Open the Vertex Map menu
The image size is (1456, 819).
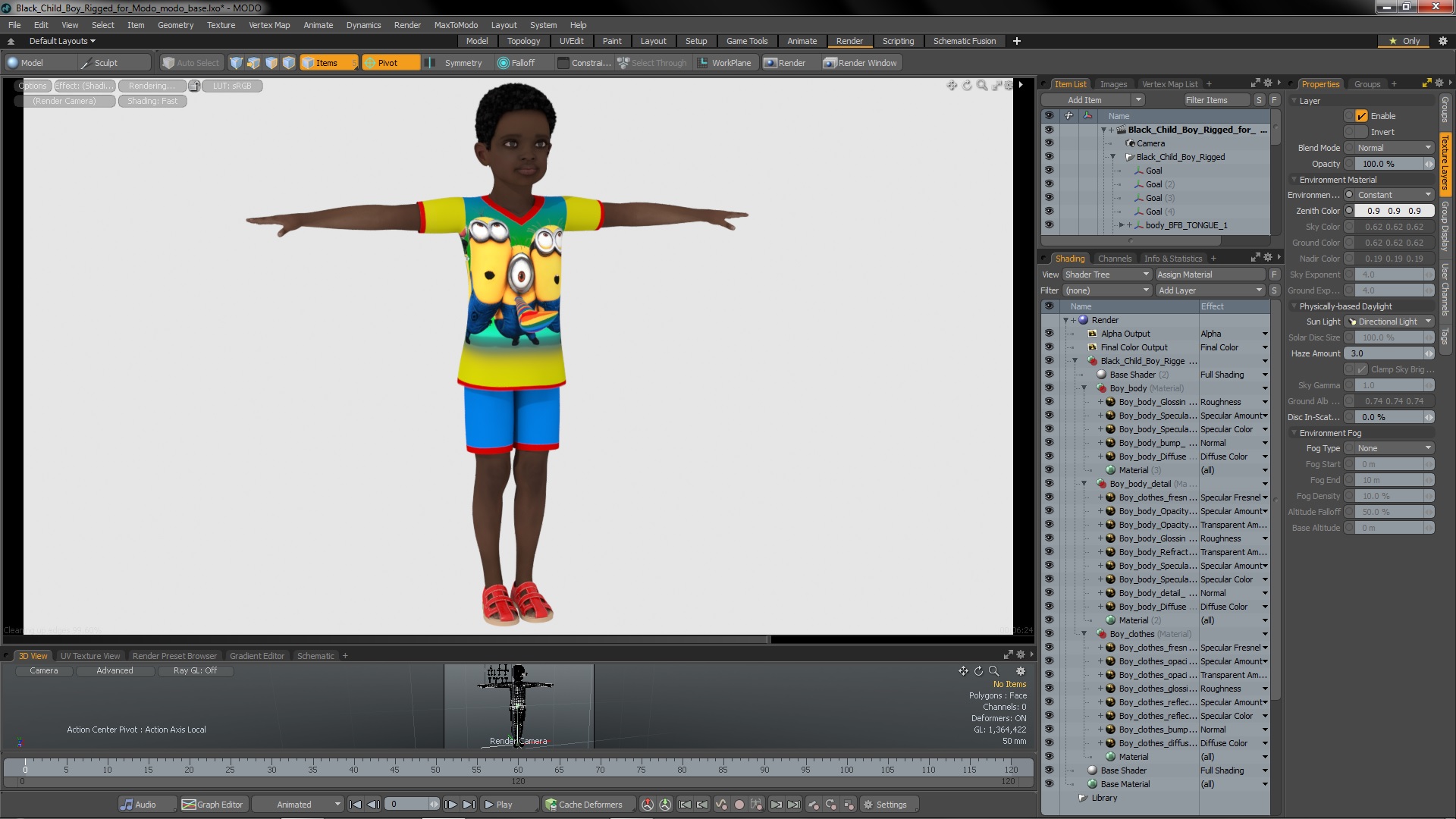click(269, 25)
